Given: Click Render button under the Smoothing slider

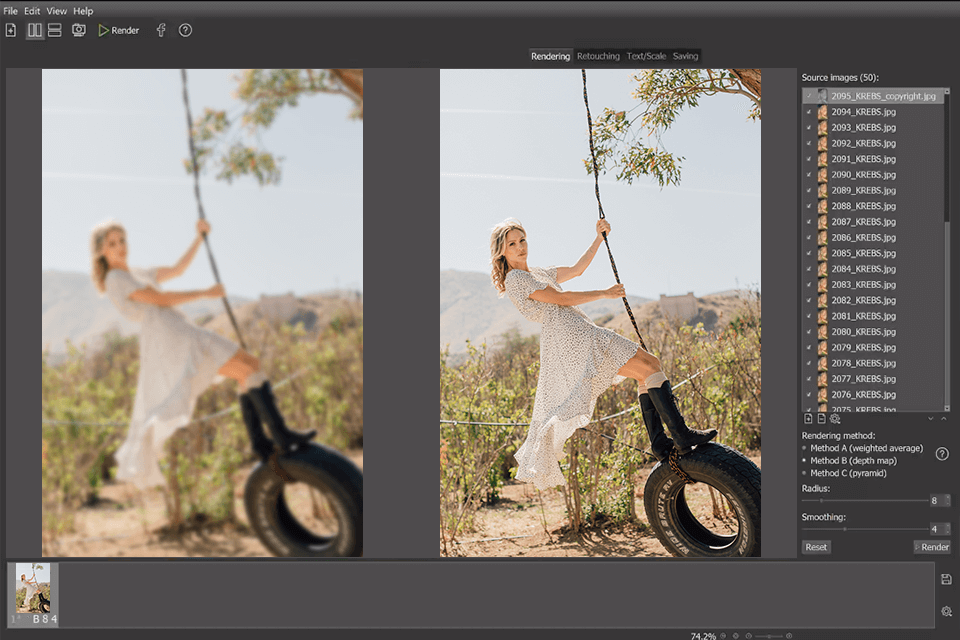Looking at the screenshot, I should coord(932,547).
